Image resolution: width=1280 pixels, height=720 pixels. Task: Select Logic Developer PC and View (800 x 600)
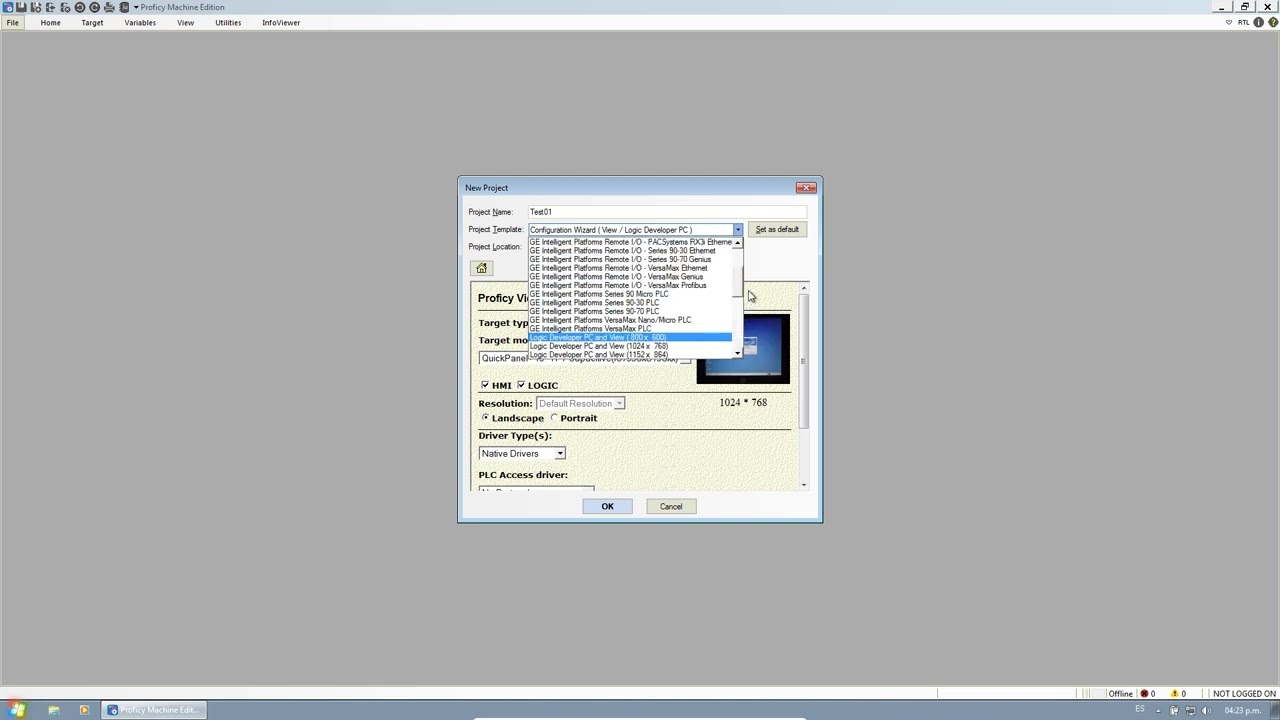(631, 337)
